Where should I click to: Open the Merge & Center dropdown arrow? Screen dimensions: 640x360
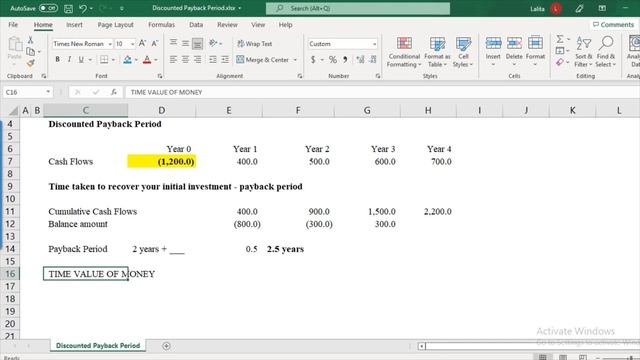pyautogui.click(x=295, y=60)
